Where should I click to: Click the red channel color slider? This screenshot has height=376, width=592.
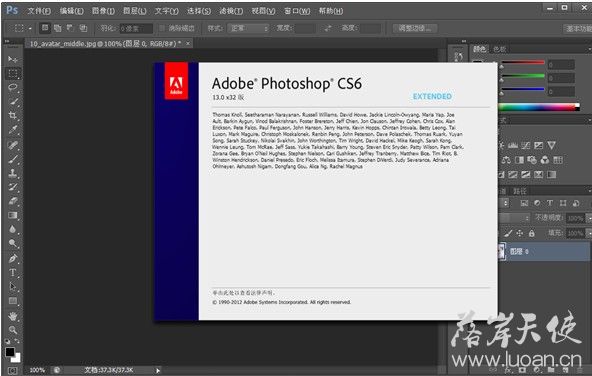pyautogui.click(x=523, y=63)
